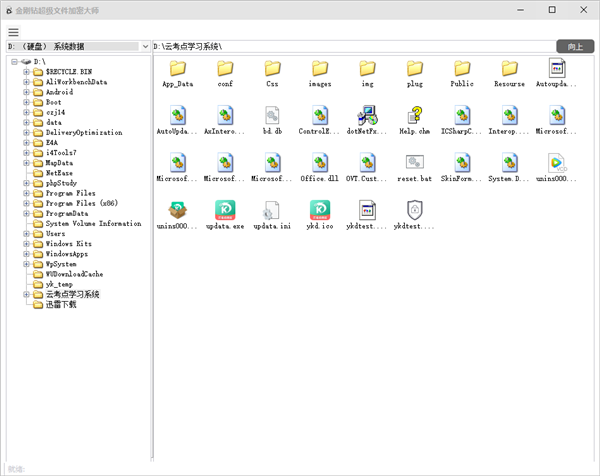Select the ICSharpC dll file icon
The image size is (600, 476).
(462, 116)
